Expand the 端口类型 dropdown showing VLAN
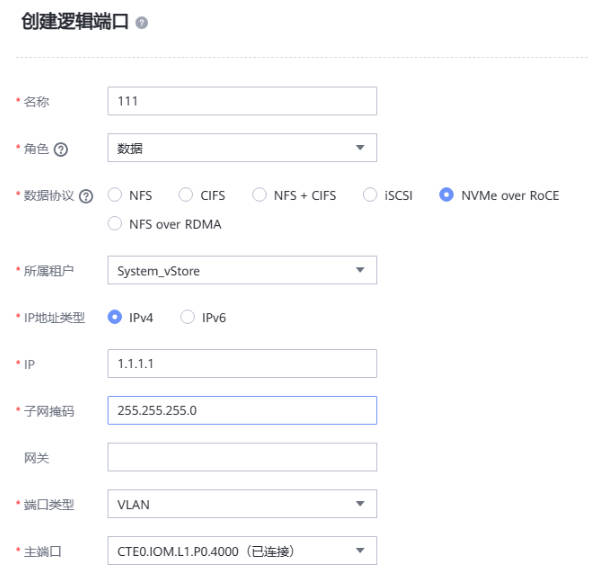Screen dimensions: 611x576 pyautogui.click(x=242, y=504)
